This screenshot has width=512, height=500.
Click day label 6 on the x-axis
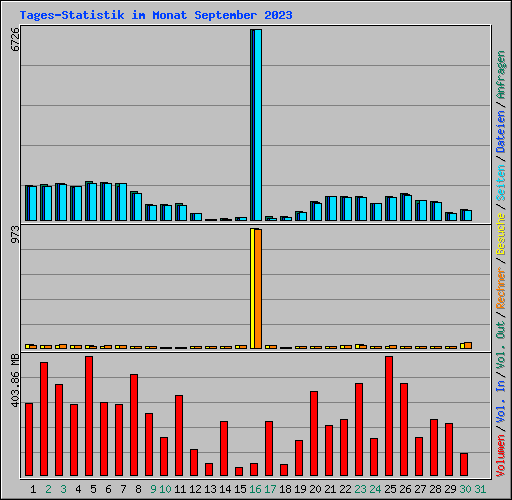pyautogui.click(x=108, y=489)
